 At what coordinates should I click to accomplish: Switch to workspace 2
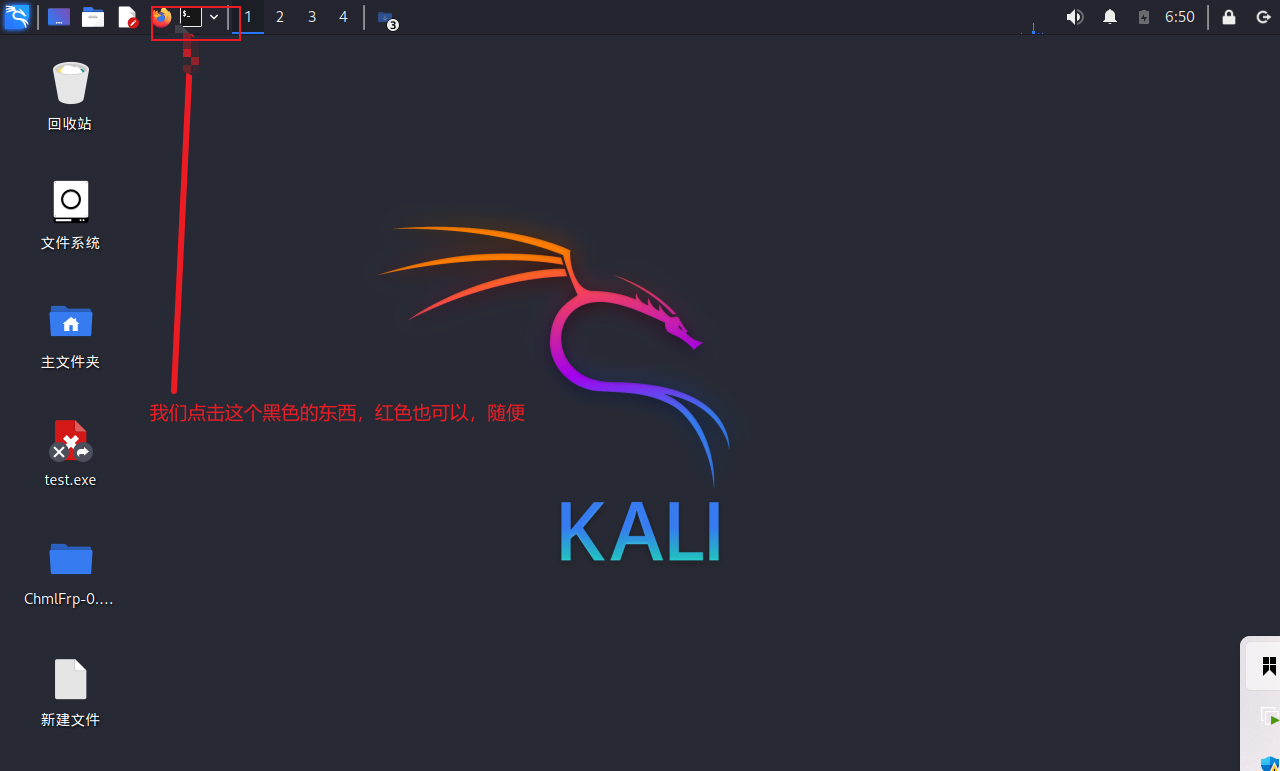coord(280,17)
